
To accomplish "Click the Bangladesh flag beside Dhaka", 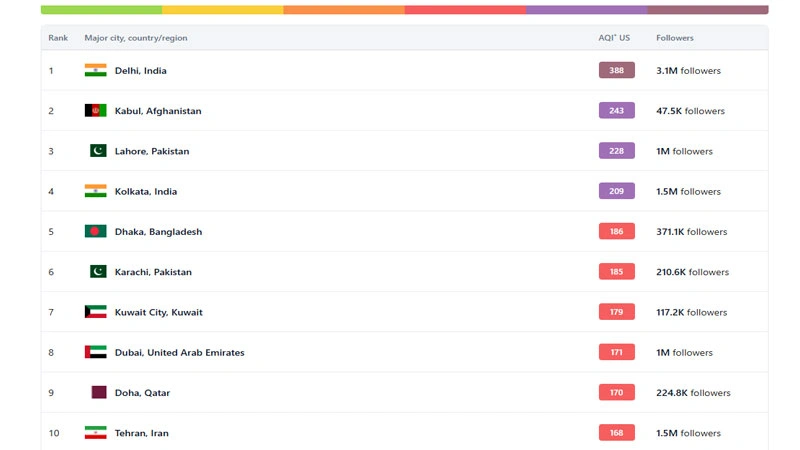I will click(95, 232).
